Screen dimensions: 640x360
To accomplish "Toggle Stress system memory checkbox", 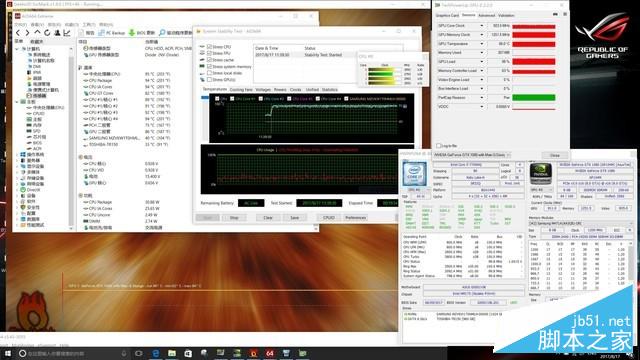I will point(209,66).
